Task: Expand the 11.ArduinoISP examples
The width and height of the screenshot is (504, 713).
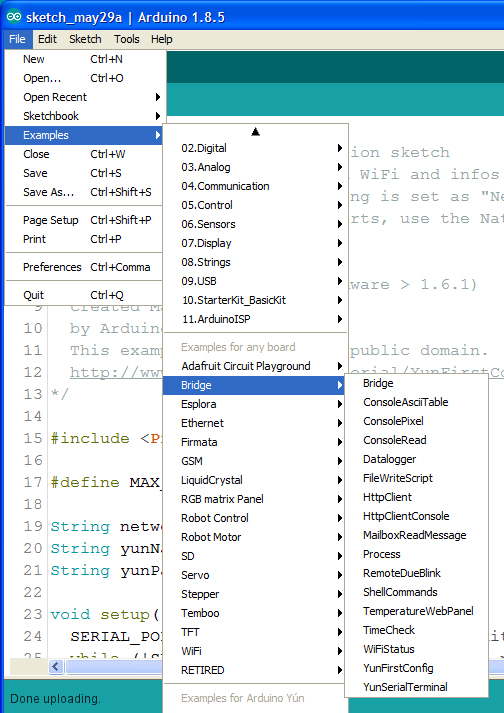Action: coord(255,319)
